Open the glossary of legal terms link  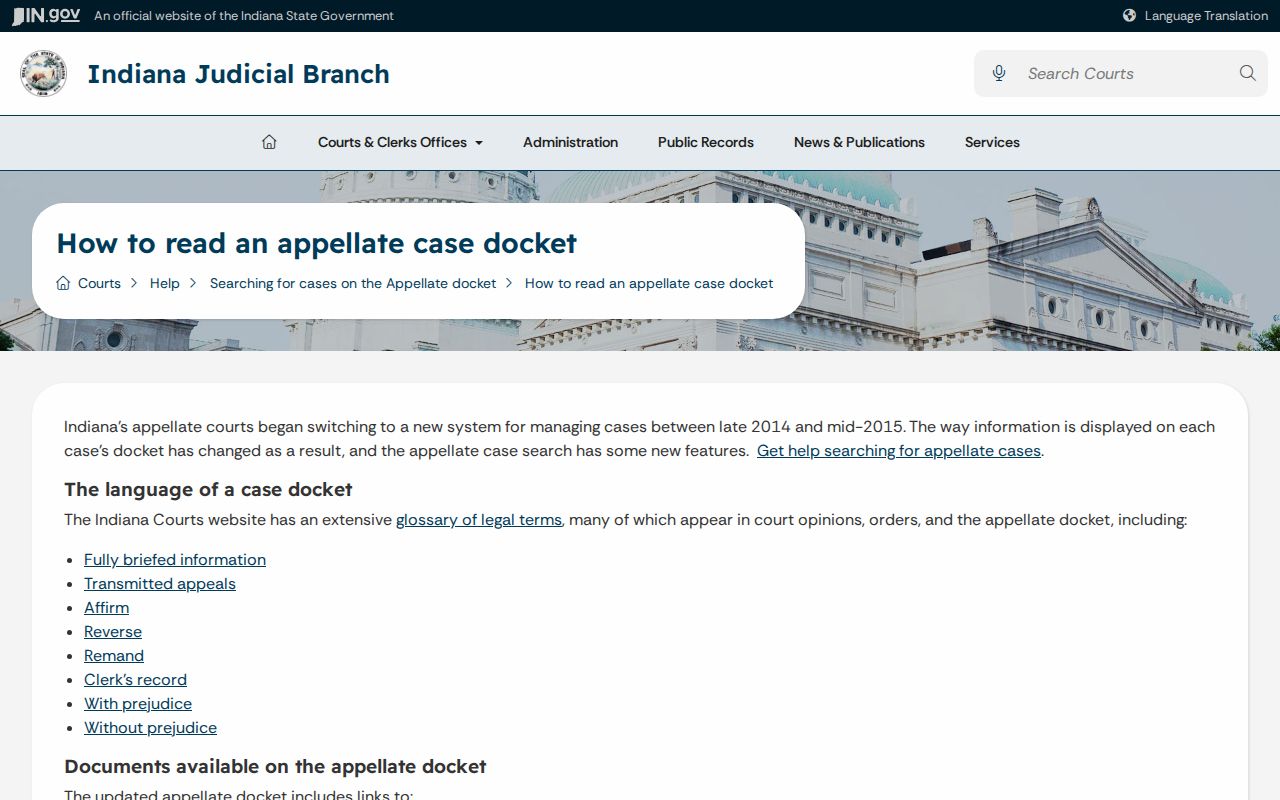(x=479, y=520)
